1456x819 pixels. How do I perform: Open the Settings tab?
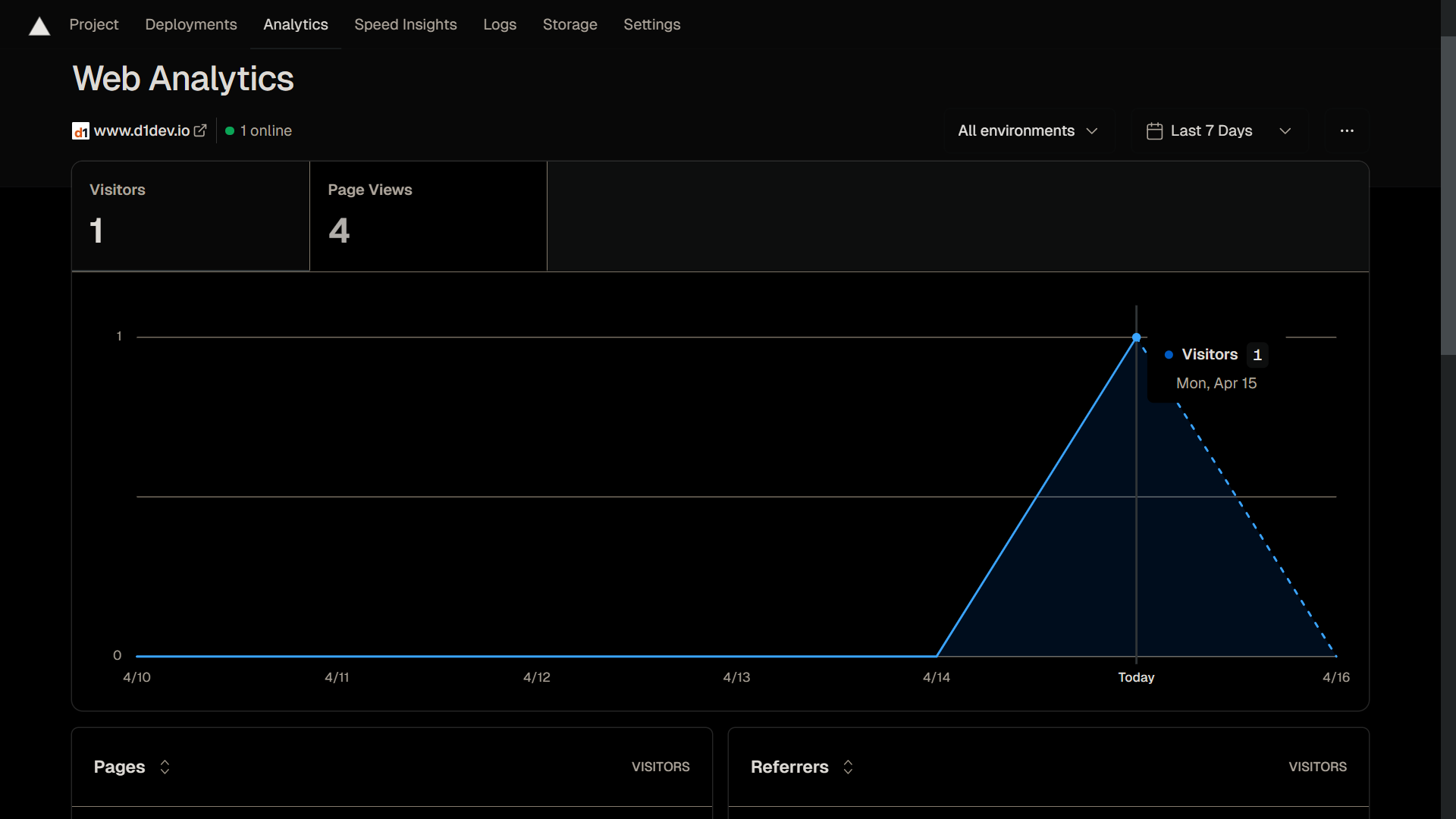(x=652, y=24)
